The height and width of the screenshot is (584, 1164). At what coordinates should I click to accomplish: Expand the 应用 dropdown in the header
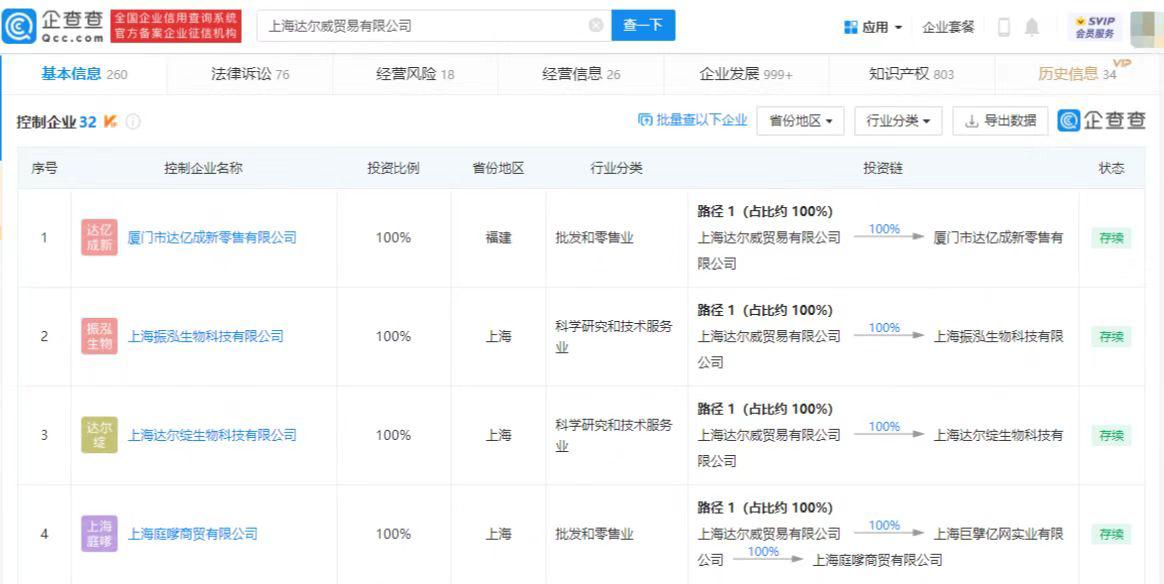click(x=873, y=25)
